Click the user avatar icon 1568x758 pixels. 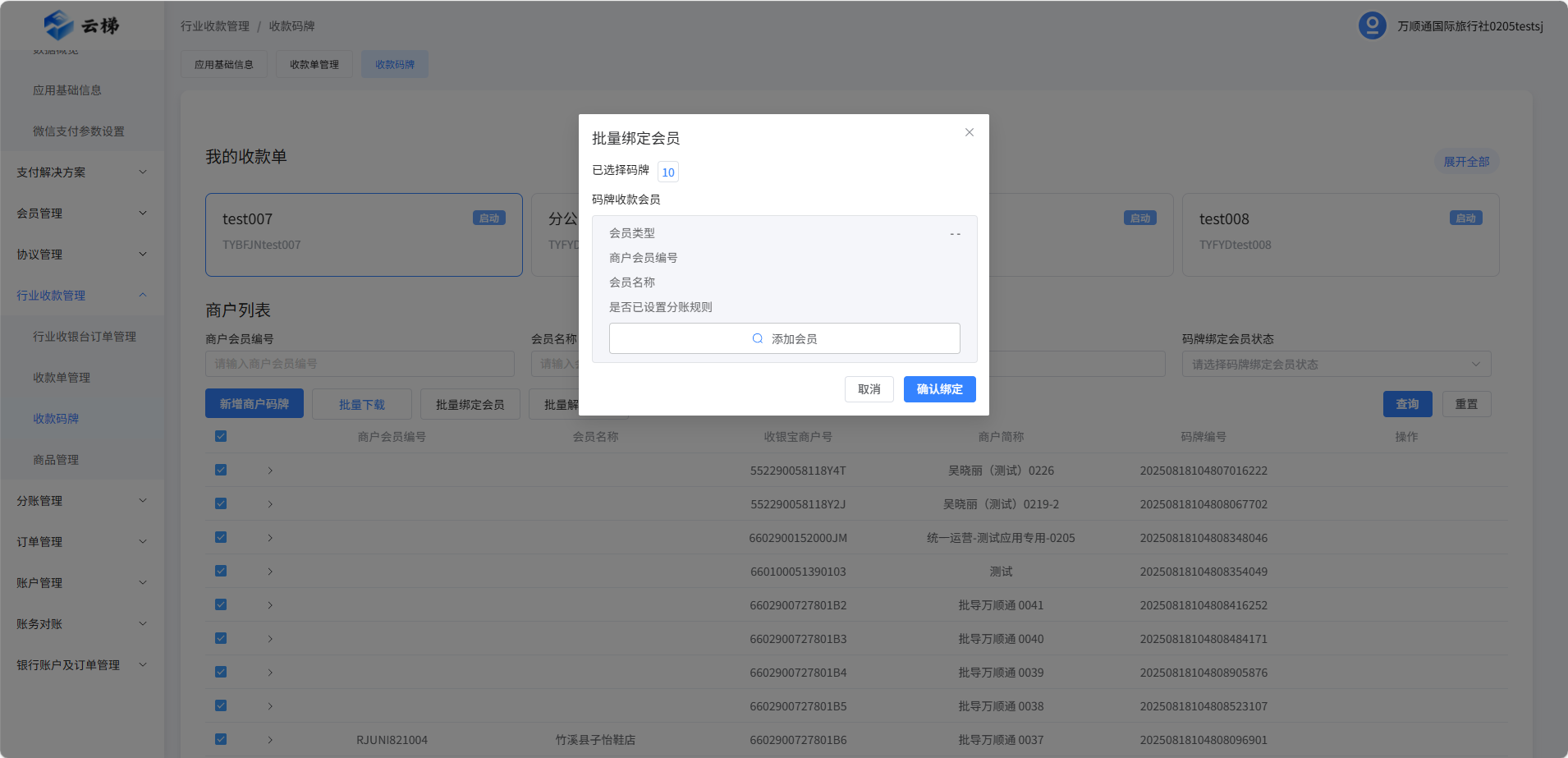[1372, 25]
